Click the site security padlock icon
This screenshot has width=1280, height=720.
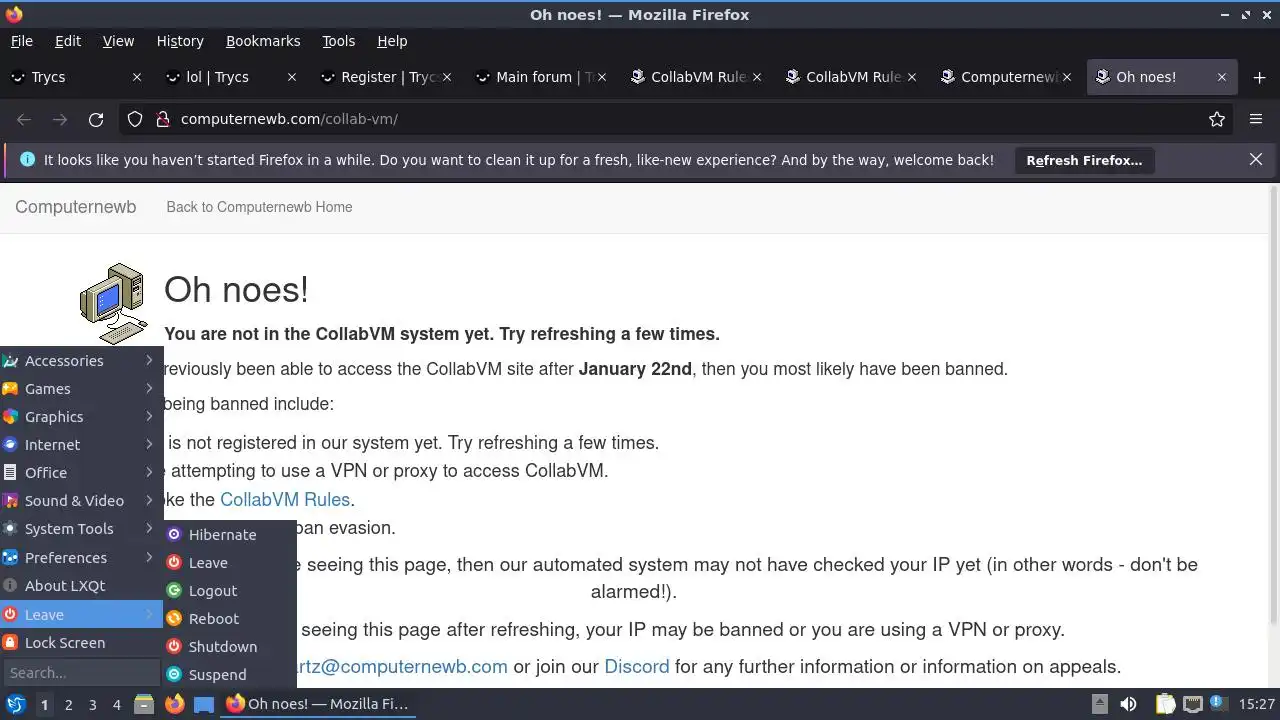tap(163, 119)
